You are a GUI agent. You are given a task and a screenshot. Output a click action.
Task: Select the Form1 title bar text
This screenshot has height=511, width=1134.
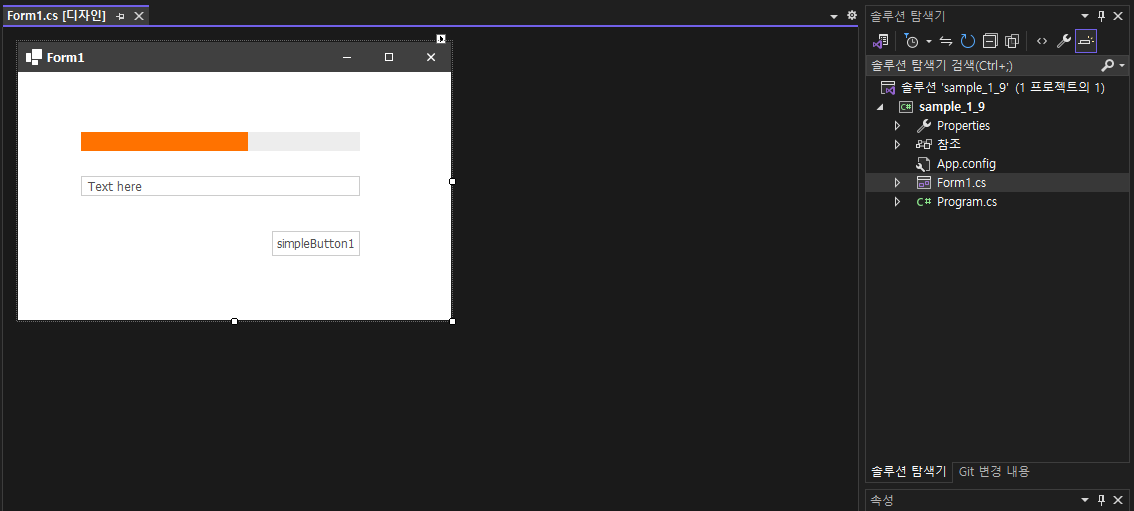coord(66,58)
